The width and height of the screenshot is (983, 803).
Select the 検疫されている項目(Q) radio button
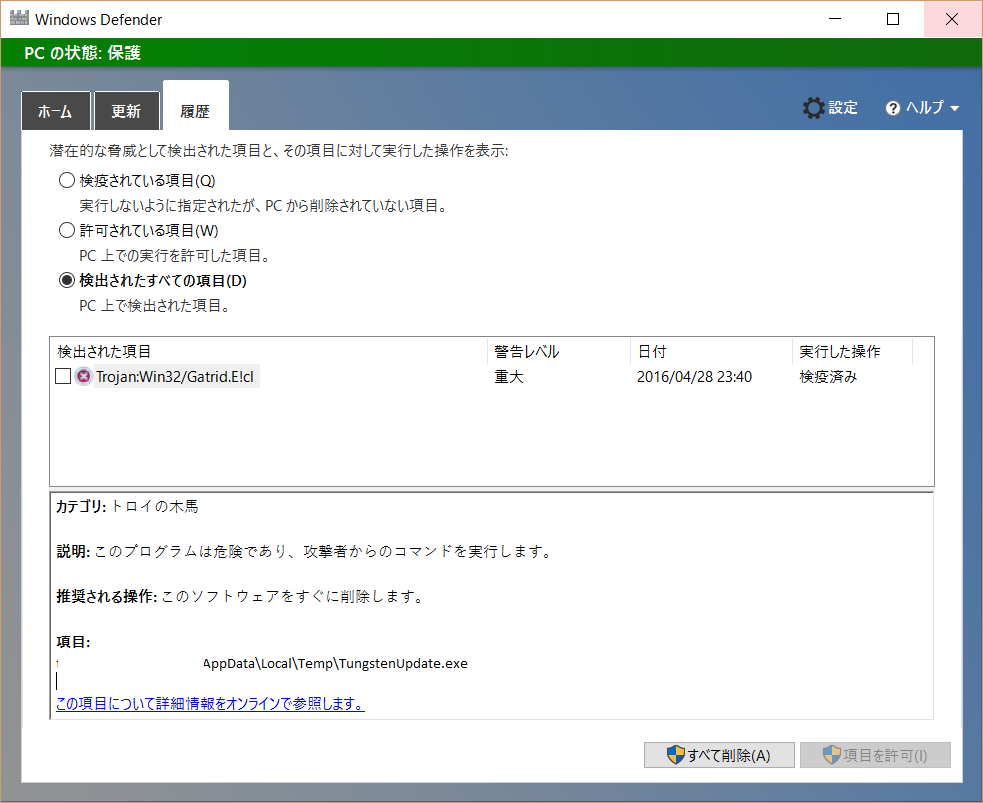pos(66,181)
